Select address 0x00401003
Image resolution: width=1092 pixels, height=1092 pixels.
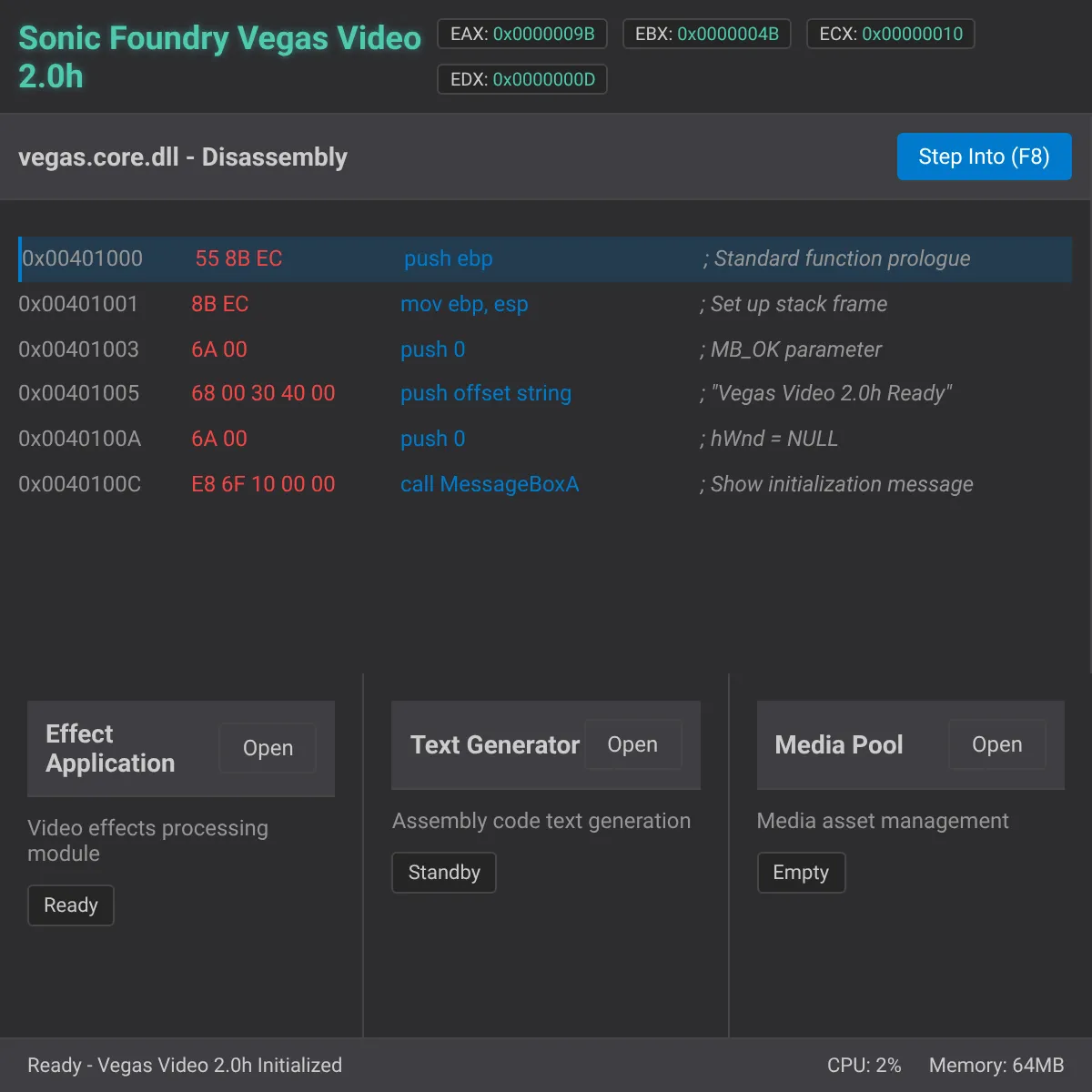(78, 349)
